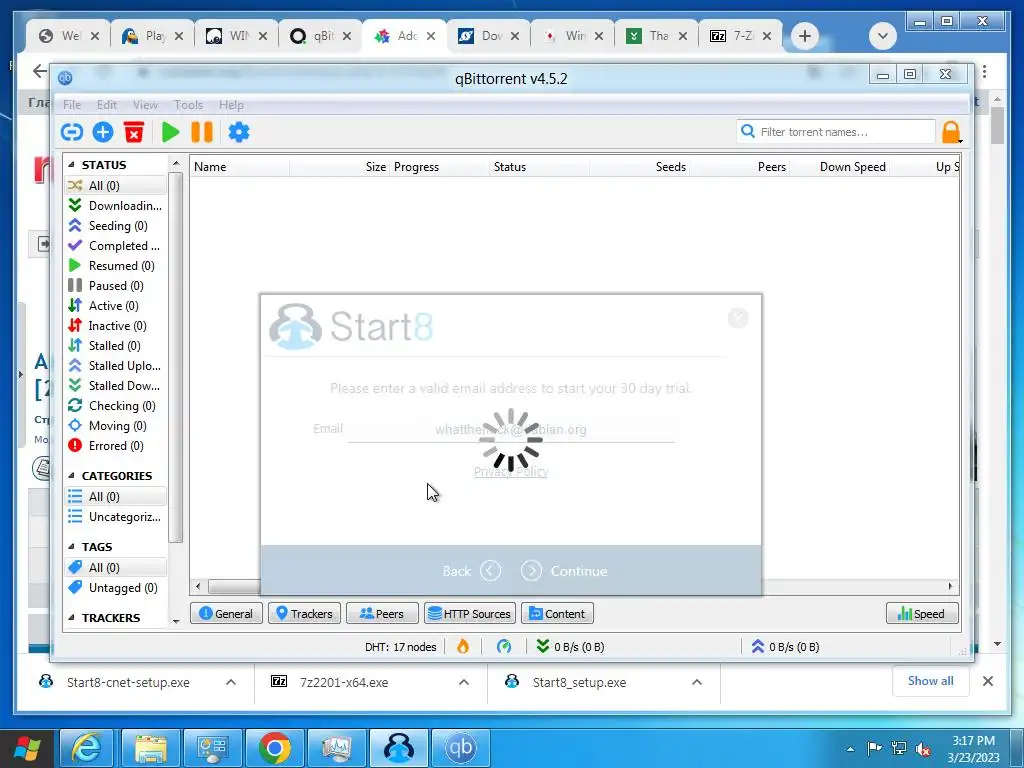
Task: Open qBittorrent options gear icon
Action: 238,132
